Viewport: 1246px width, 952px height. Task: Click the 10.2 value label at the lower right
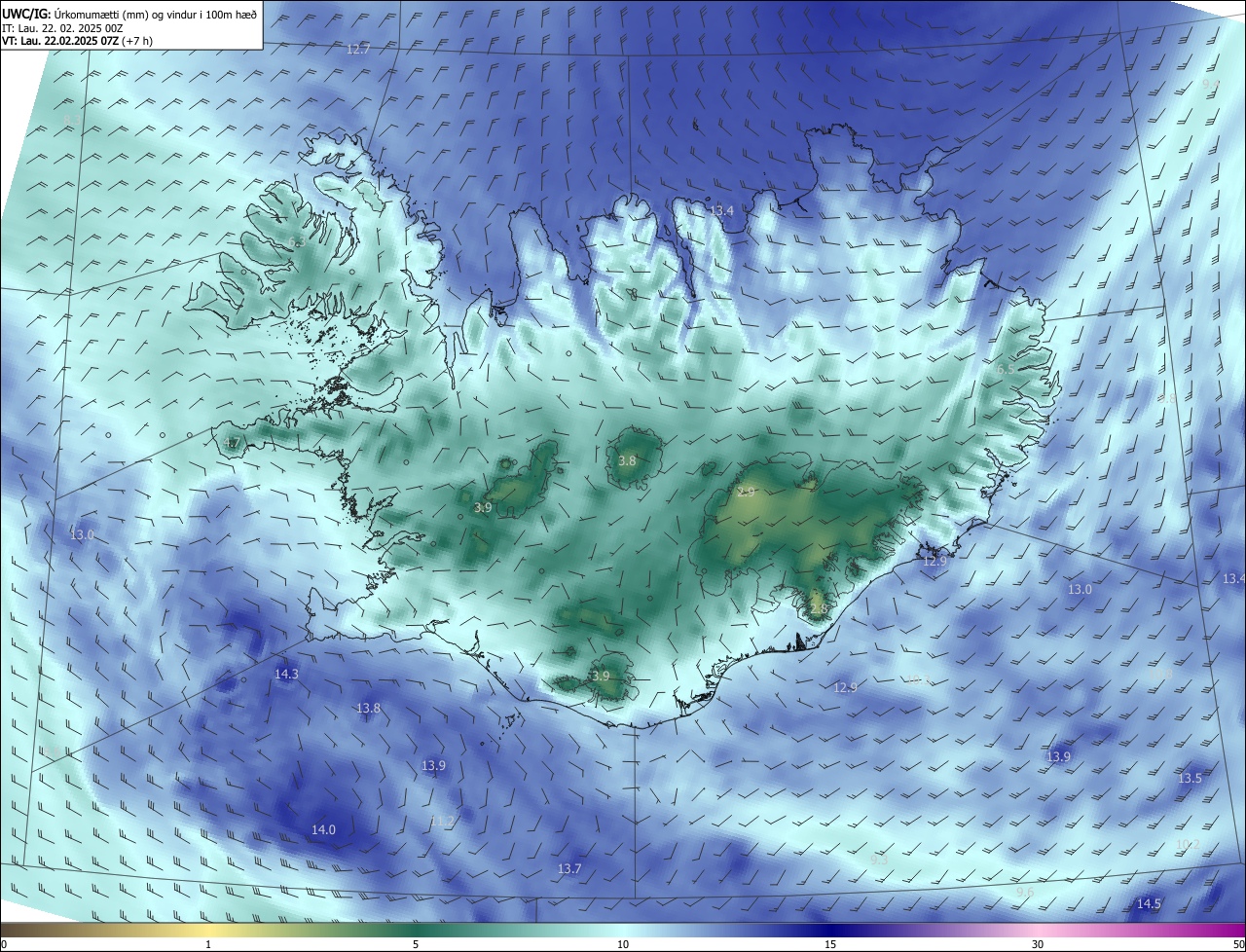point(1188,845)
